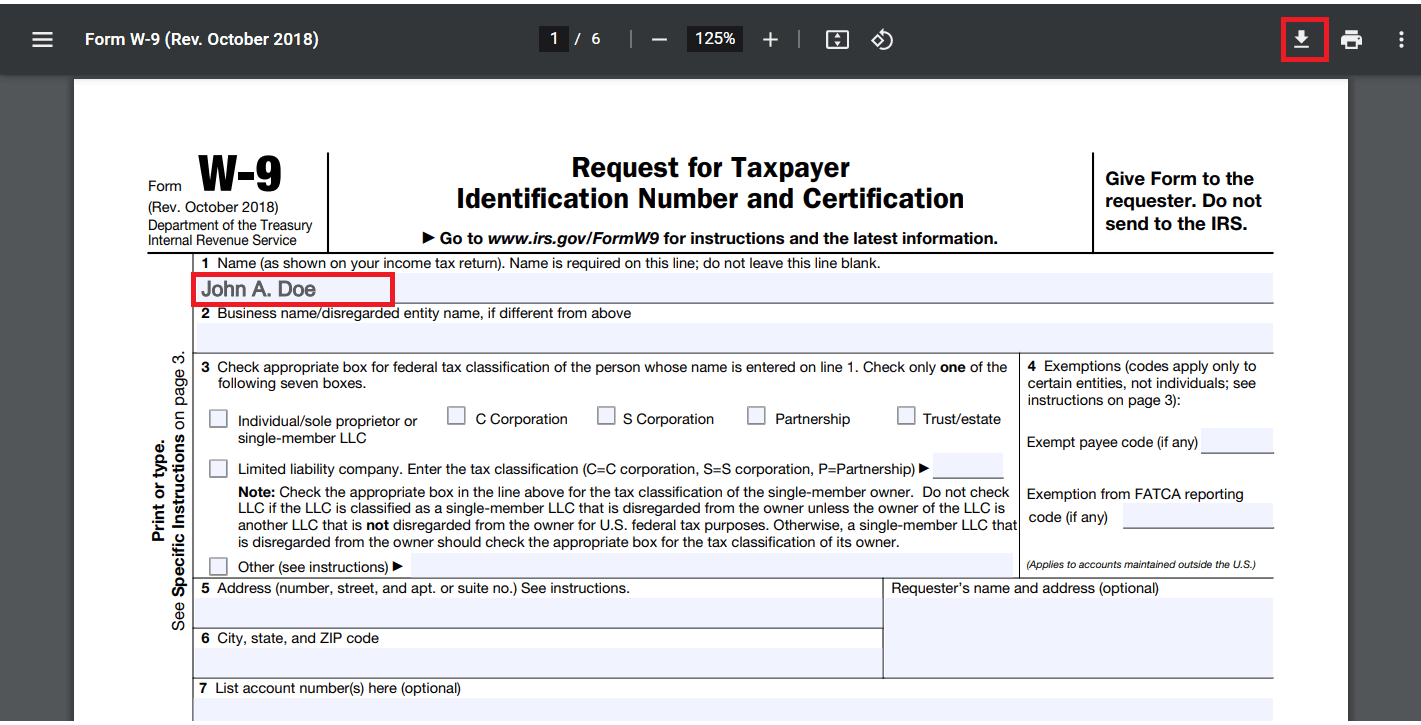Rotate the document counterclockwise

coord(882,40)
